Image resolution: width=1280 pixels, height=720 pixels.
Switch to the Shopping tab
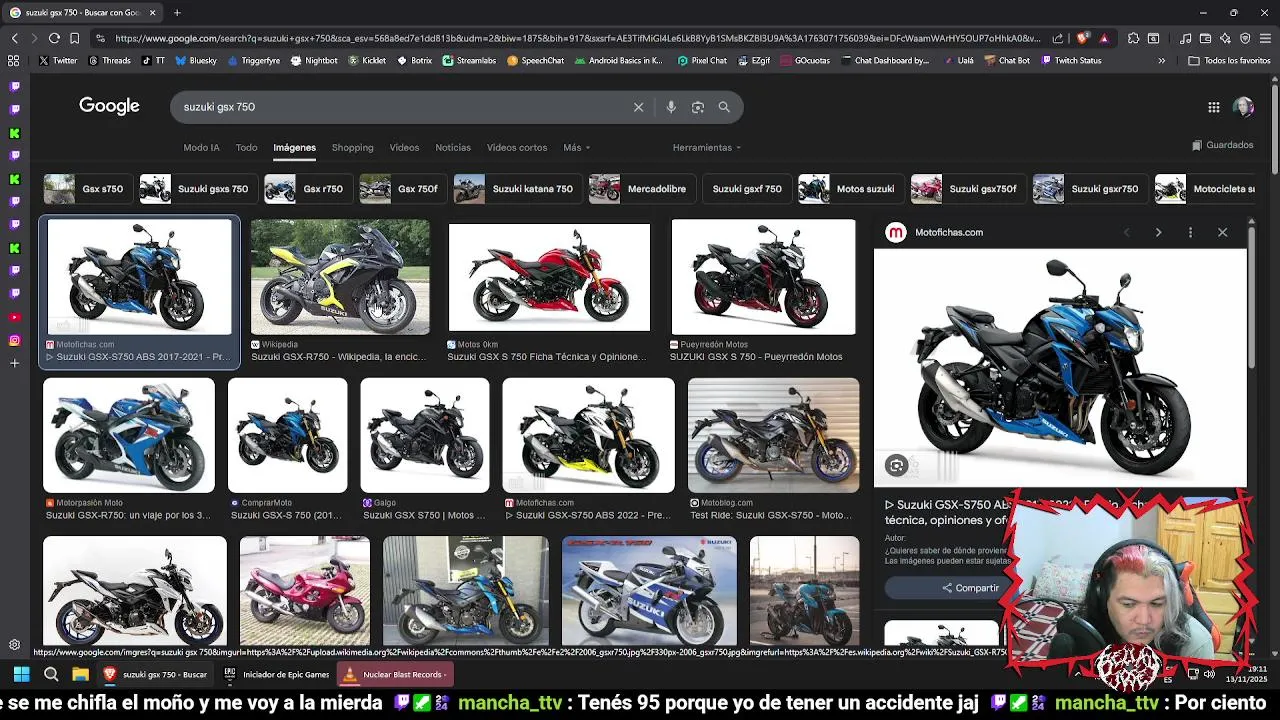point(352,147)
